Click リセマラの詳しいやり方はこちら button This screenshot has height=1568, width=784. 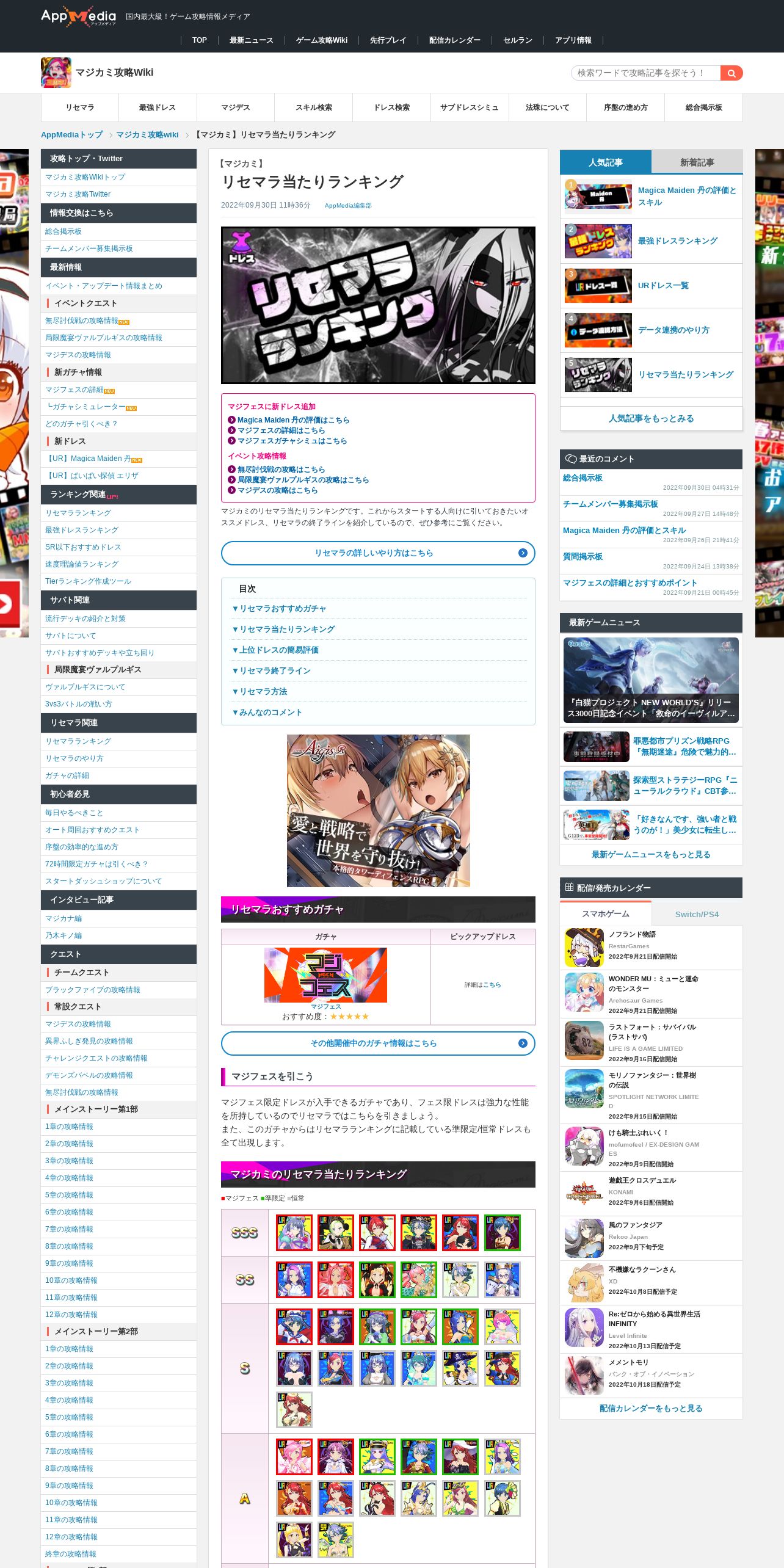378,553
